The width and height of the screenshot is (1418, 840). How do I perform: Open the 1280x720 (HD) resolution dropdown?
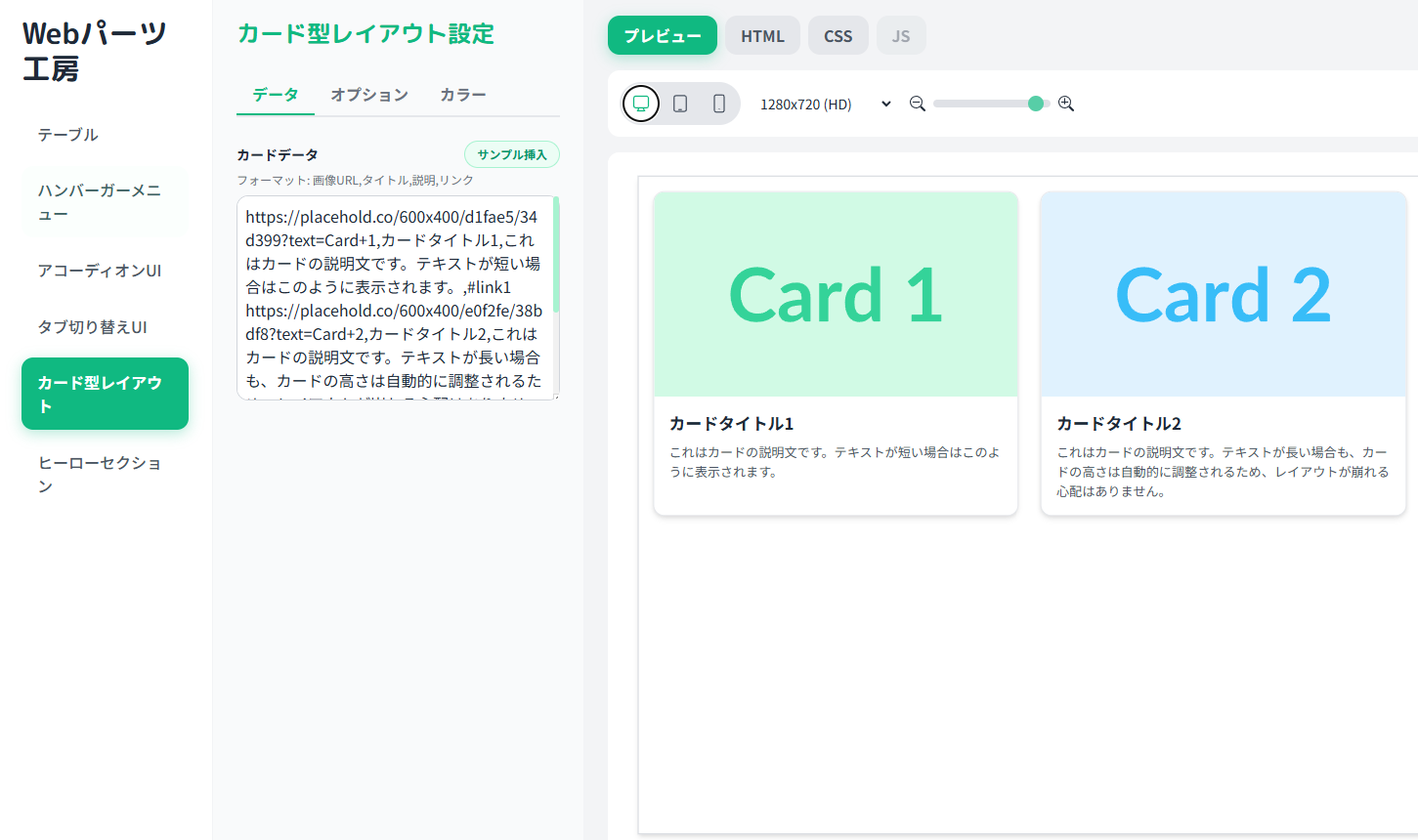coord(826,105)
